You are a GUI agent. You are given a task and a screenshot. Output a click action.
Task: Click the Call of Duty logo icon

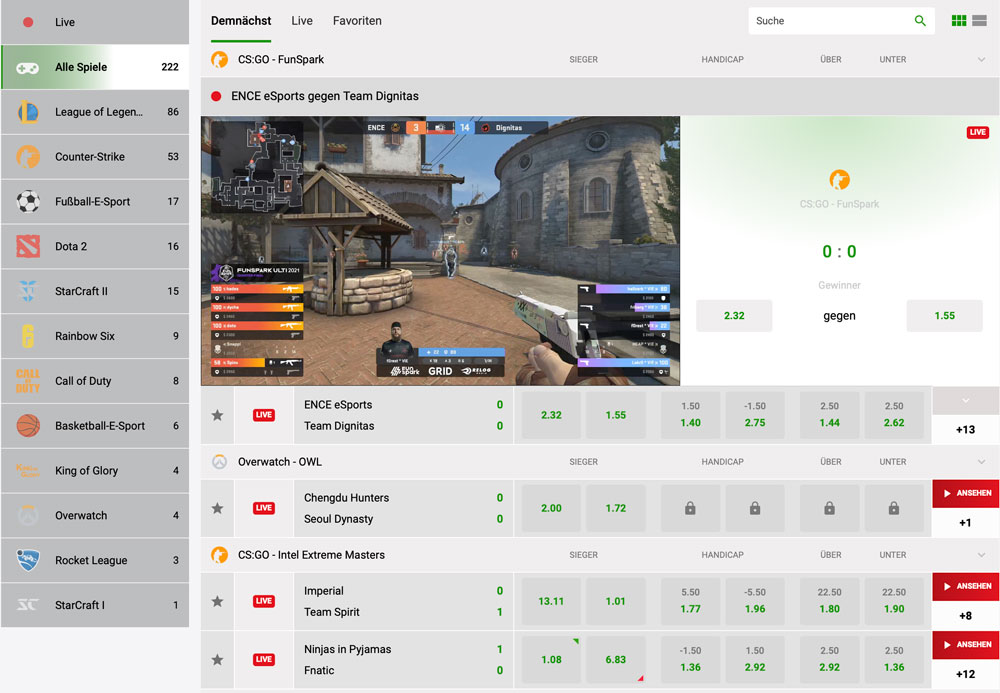pos(27,381)
